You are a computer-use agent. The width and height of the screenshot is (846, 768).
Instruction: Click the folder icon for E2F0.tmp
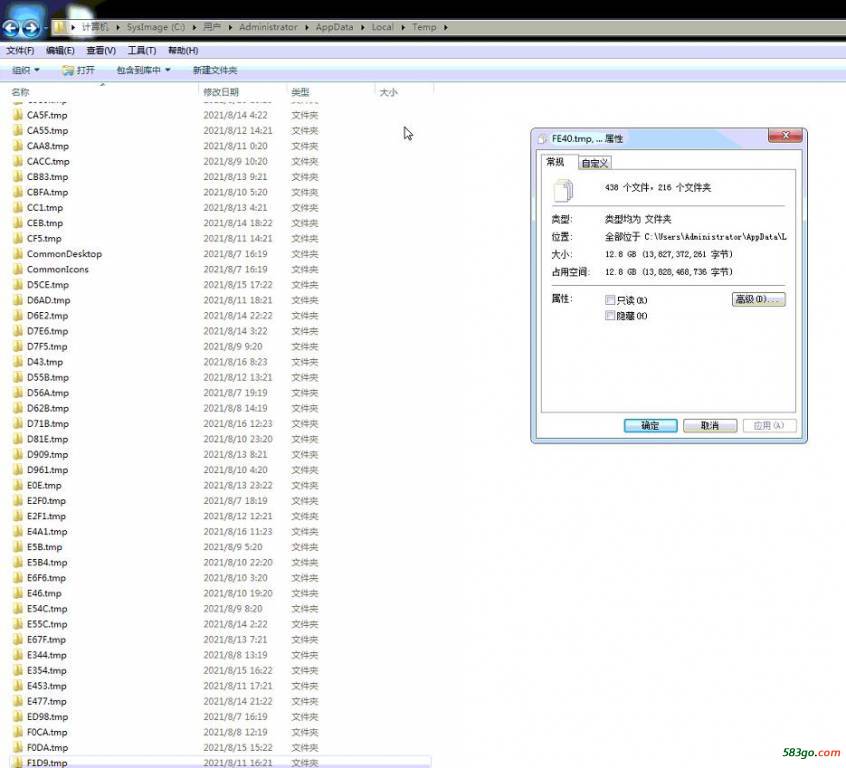tap(18, 501)
